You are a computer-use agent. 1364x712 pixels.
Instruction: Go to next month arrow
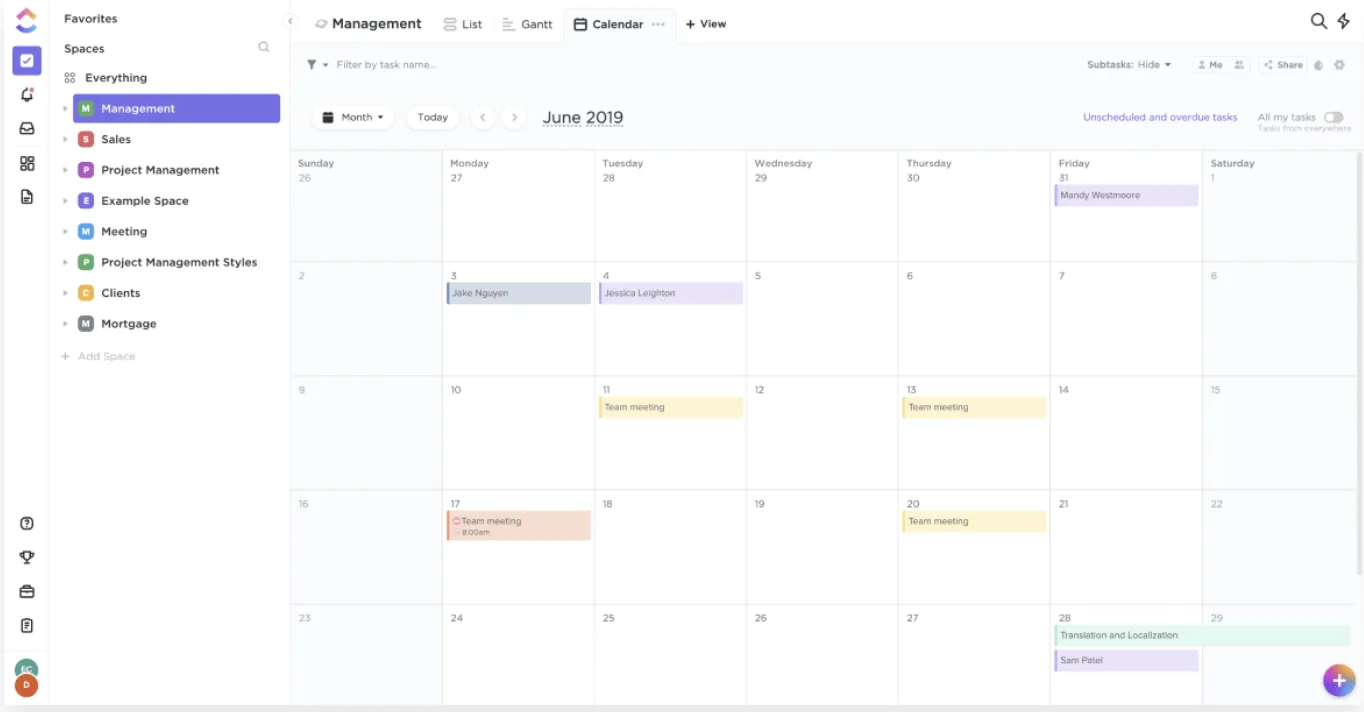(514, 117)
